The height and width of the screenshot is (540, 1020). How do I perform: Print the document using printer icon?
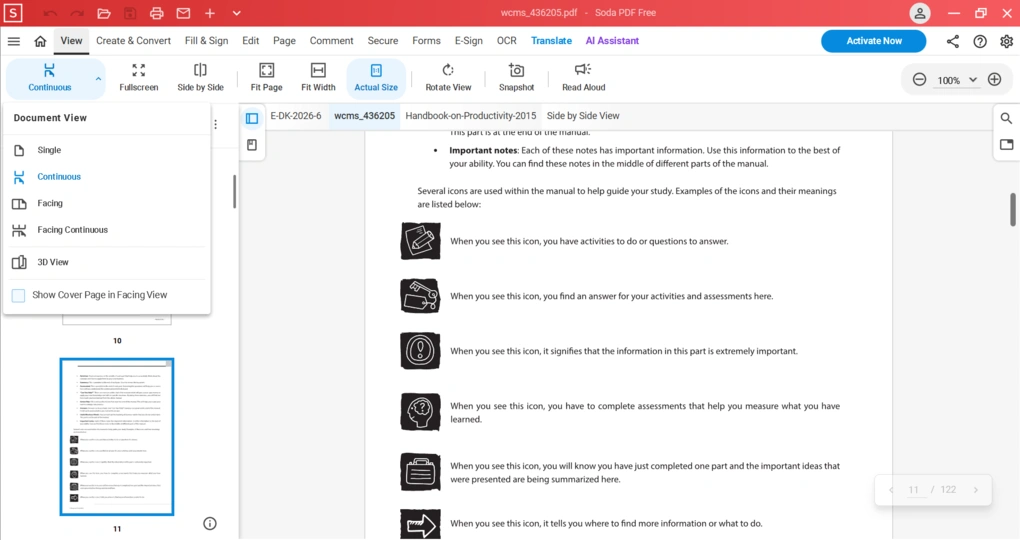pyautogui.click(x=157, y=13)
